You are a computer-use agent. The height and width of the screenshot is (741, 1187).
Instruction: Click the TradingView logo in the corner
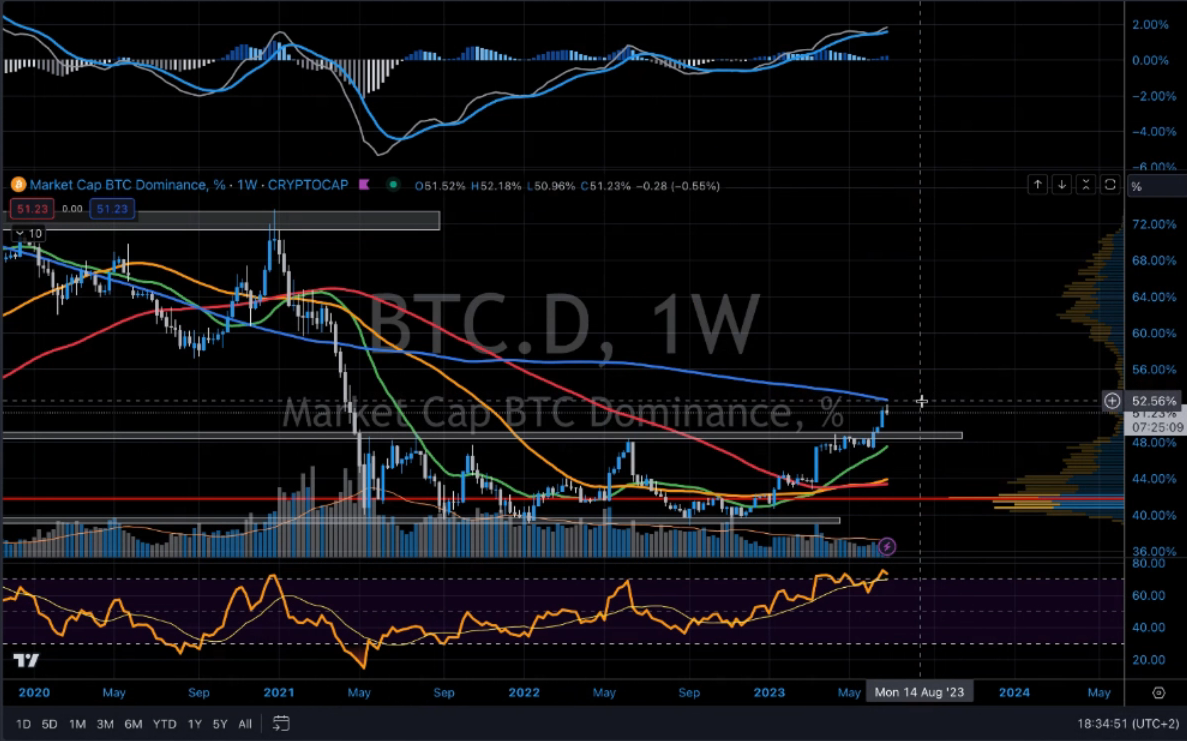(x=26, y=661)
